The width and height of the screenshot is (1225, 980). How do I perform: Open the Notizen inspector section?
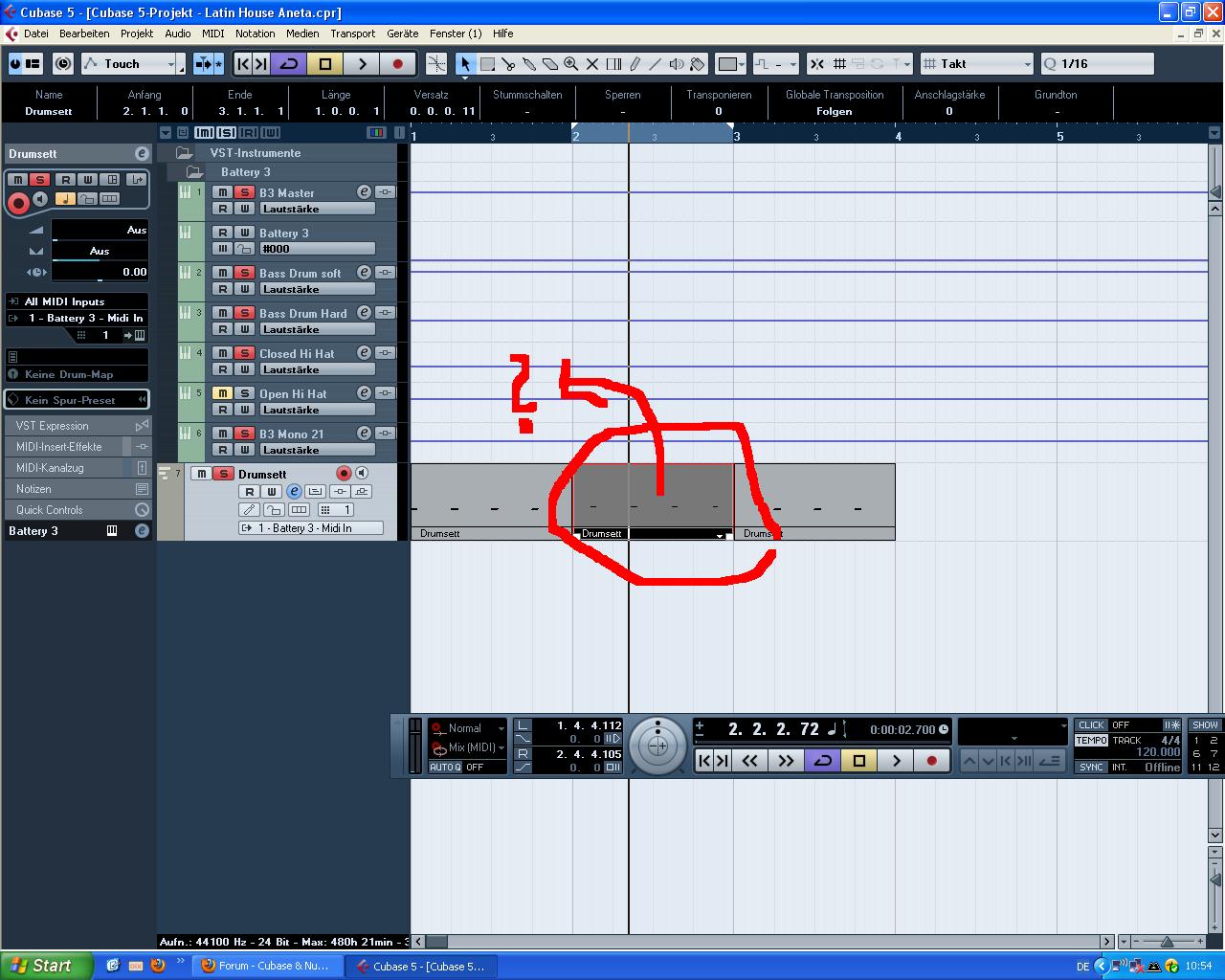click(78, 489)
